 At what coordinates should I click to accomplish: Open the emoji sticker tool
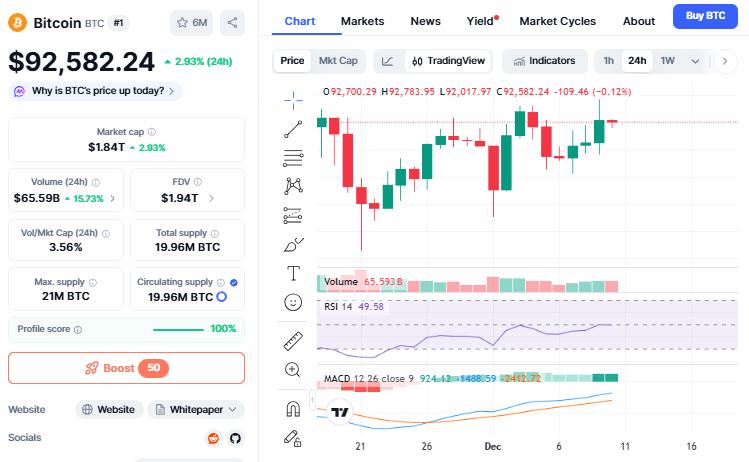pos(293,301)
